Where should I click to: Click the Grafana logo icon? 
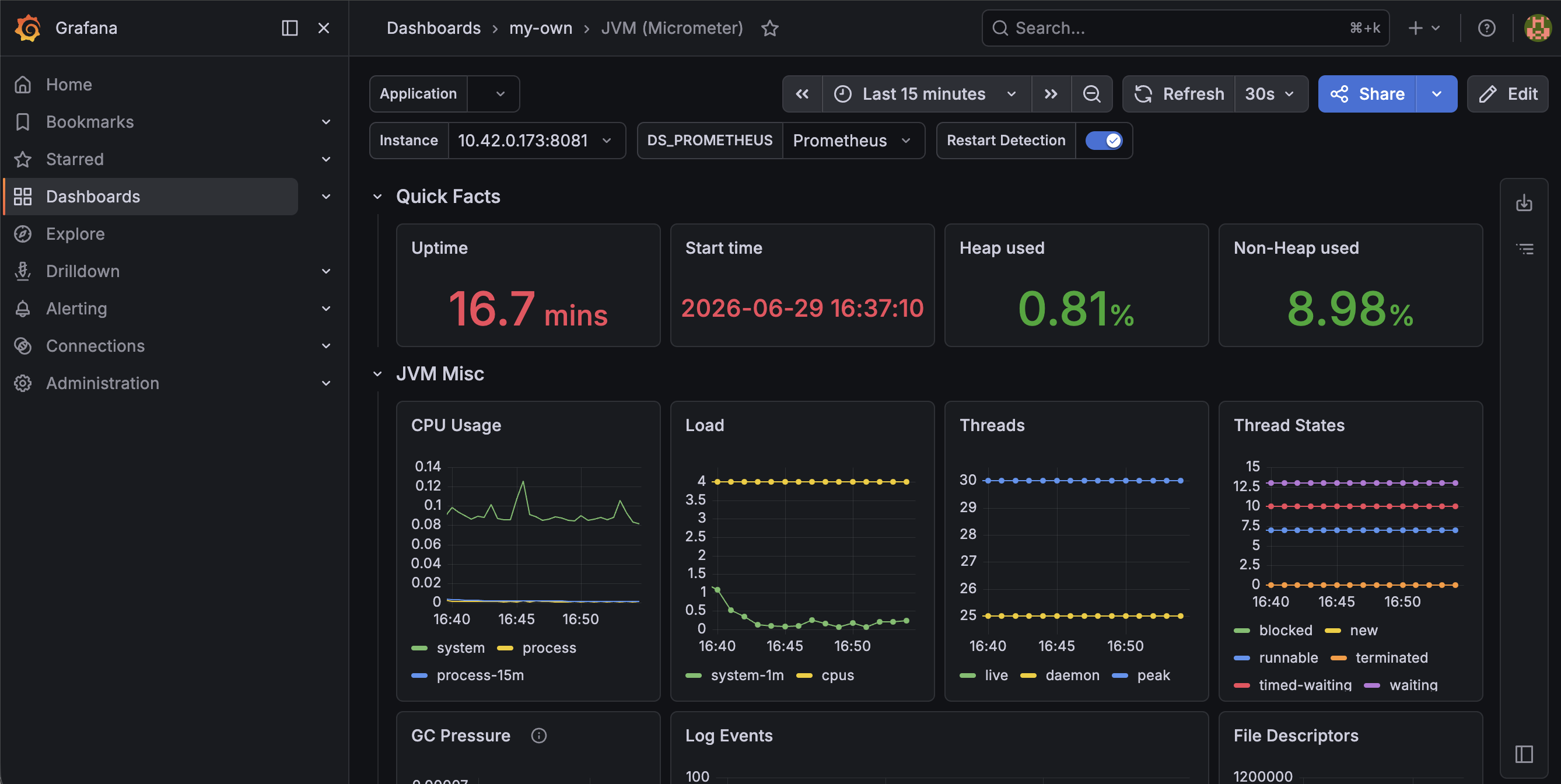[28, 28]
